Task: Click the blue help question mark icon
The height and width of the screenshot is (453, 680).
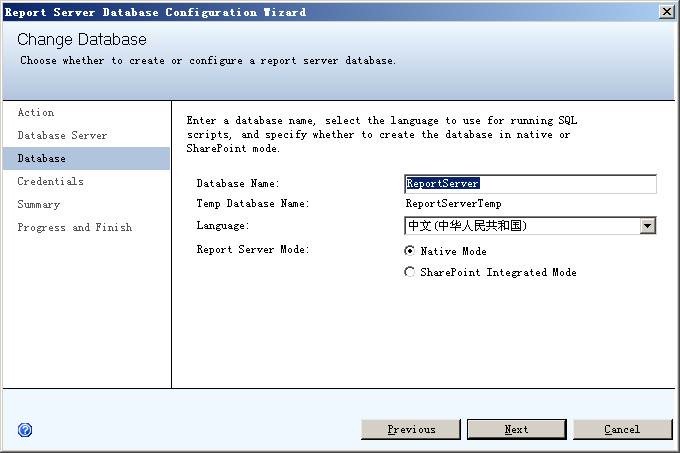Action: [25, 430]
